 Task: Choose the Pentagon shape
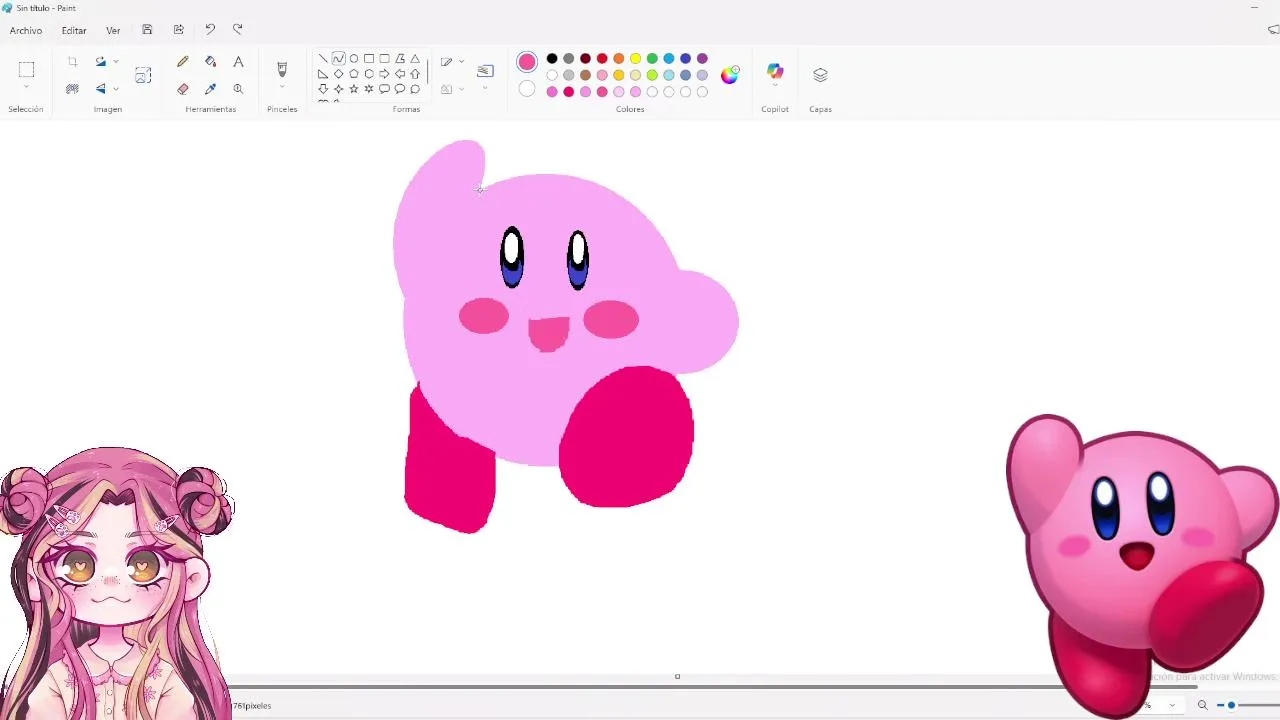point(354,74)
